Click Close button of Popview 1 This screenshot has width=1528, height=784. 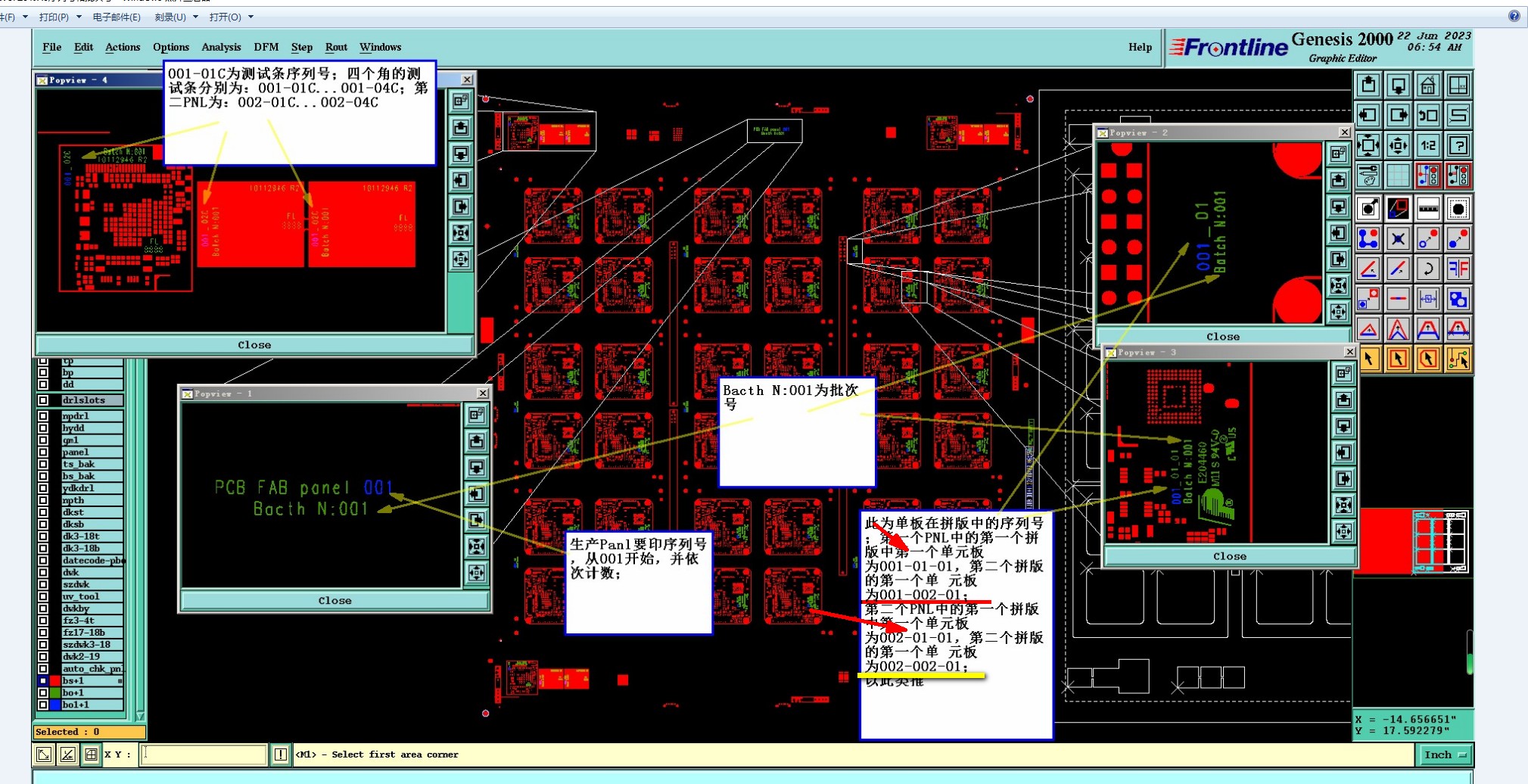pos(335,601)
